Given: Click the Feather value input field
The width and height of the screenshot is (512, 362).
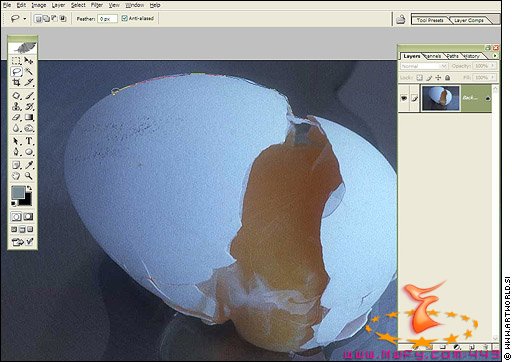Looking at the screenshot, I should click(107, 19).
